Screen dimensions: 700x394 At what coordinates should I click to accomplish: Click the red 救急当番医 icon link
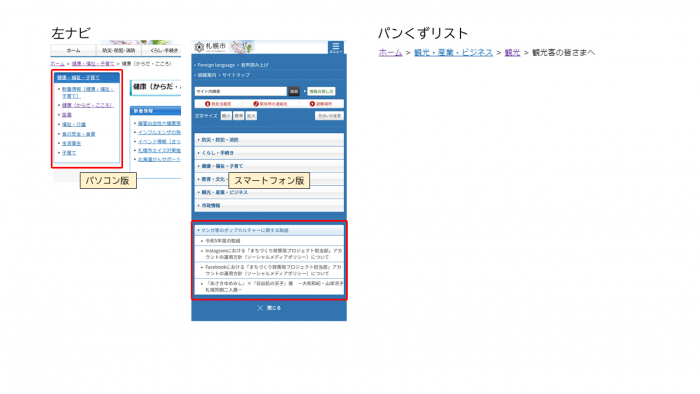point(218,104)
